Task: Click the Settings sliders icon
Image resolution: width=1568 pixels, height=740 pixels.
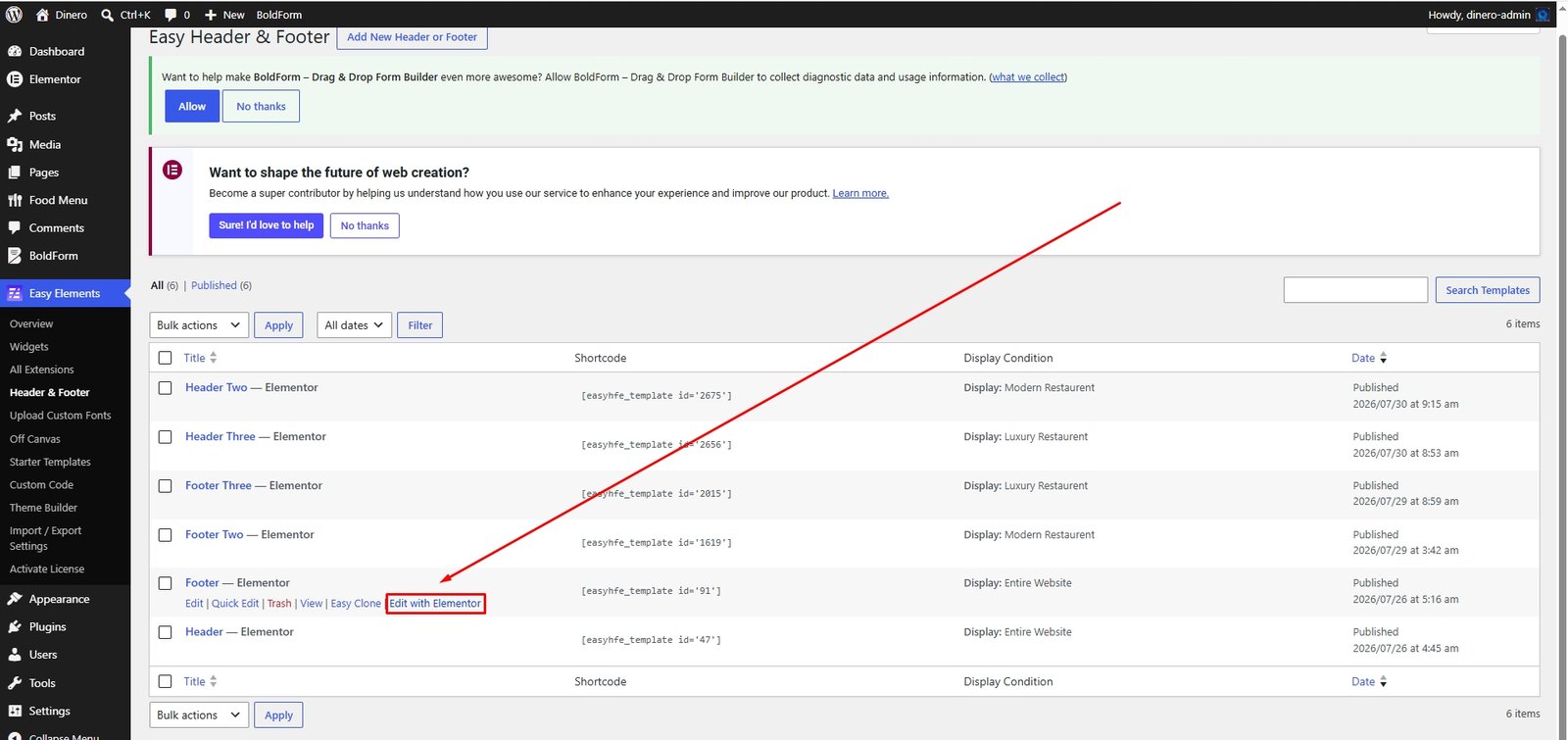Action: [15, 711]
